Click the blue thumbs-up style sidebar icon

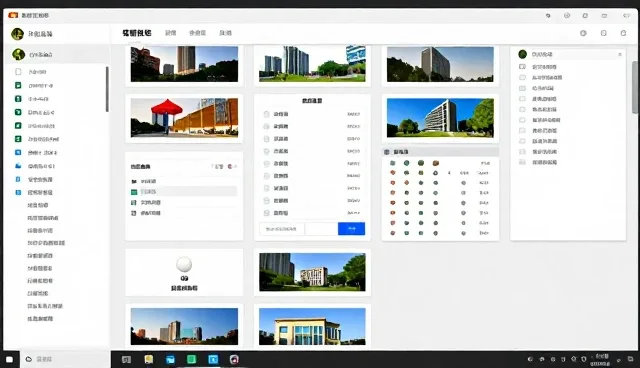pyautogui.click(x=18, y=166)
